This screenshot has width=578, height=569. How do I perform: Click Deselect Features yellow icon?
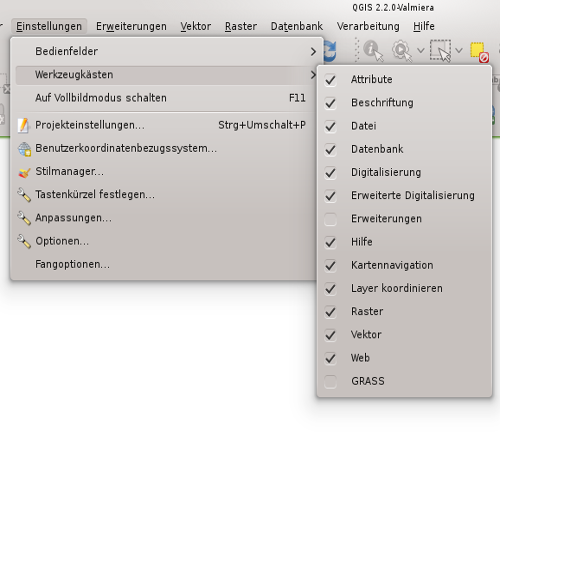tap(479, 52)
